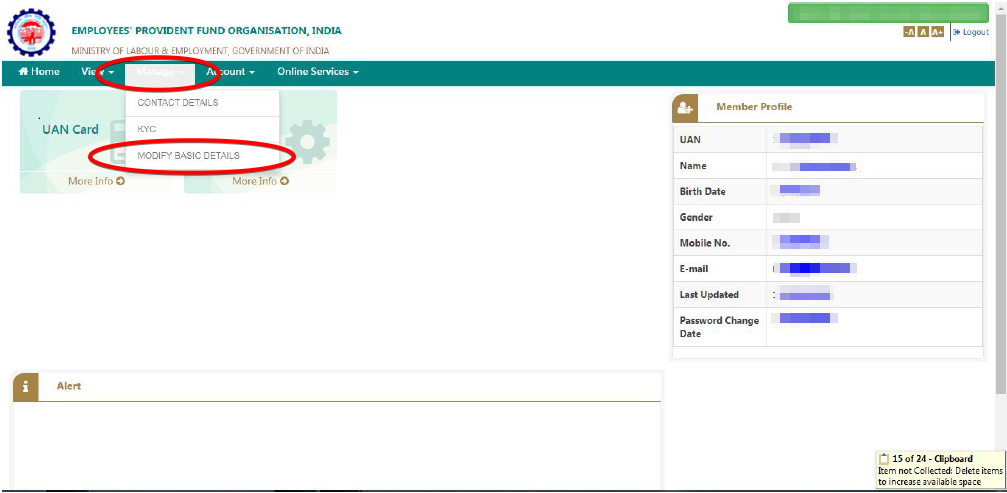The image size is (1007, 493).
Task: Reset font size with the A button
Action: [923, 32]
